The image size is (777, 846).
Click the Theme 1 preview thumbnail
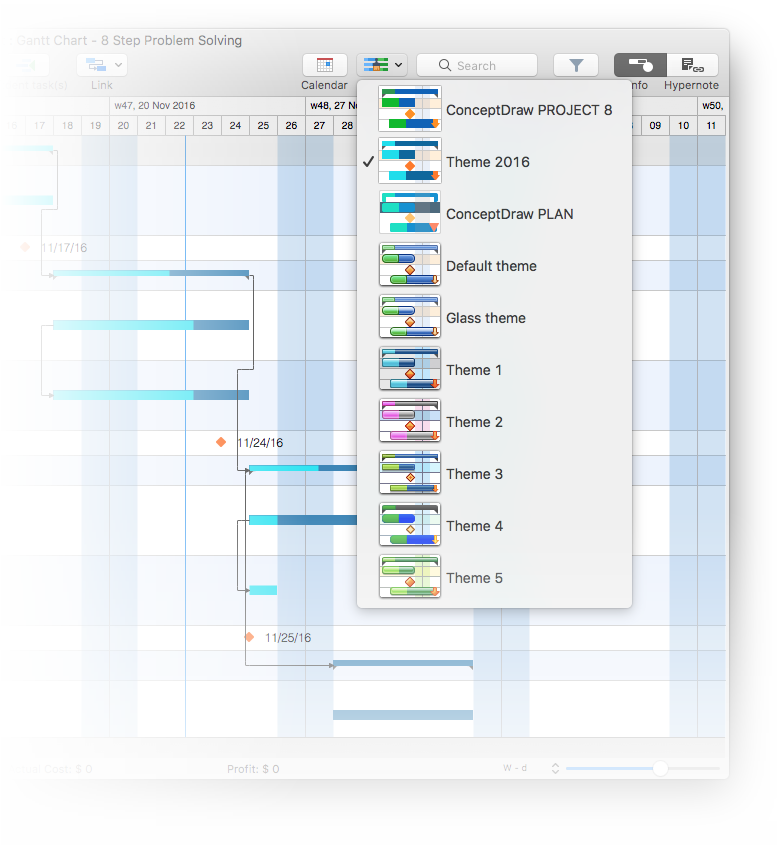coord(410,369)
